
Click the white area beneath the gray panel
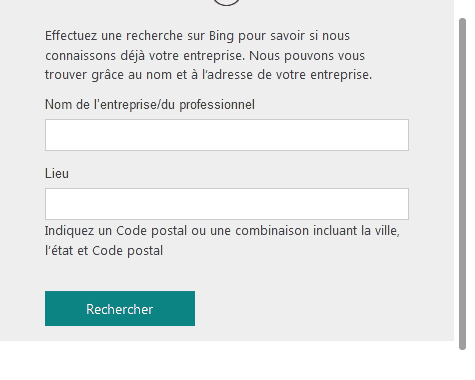tap(227, 361)
